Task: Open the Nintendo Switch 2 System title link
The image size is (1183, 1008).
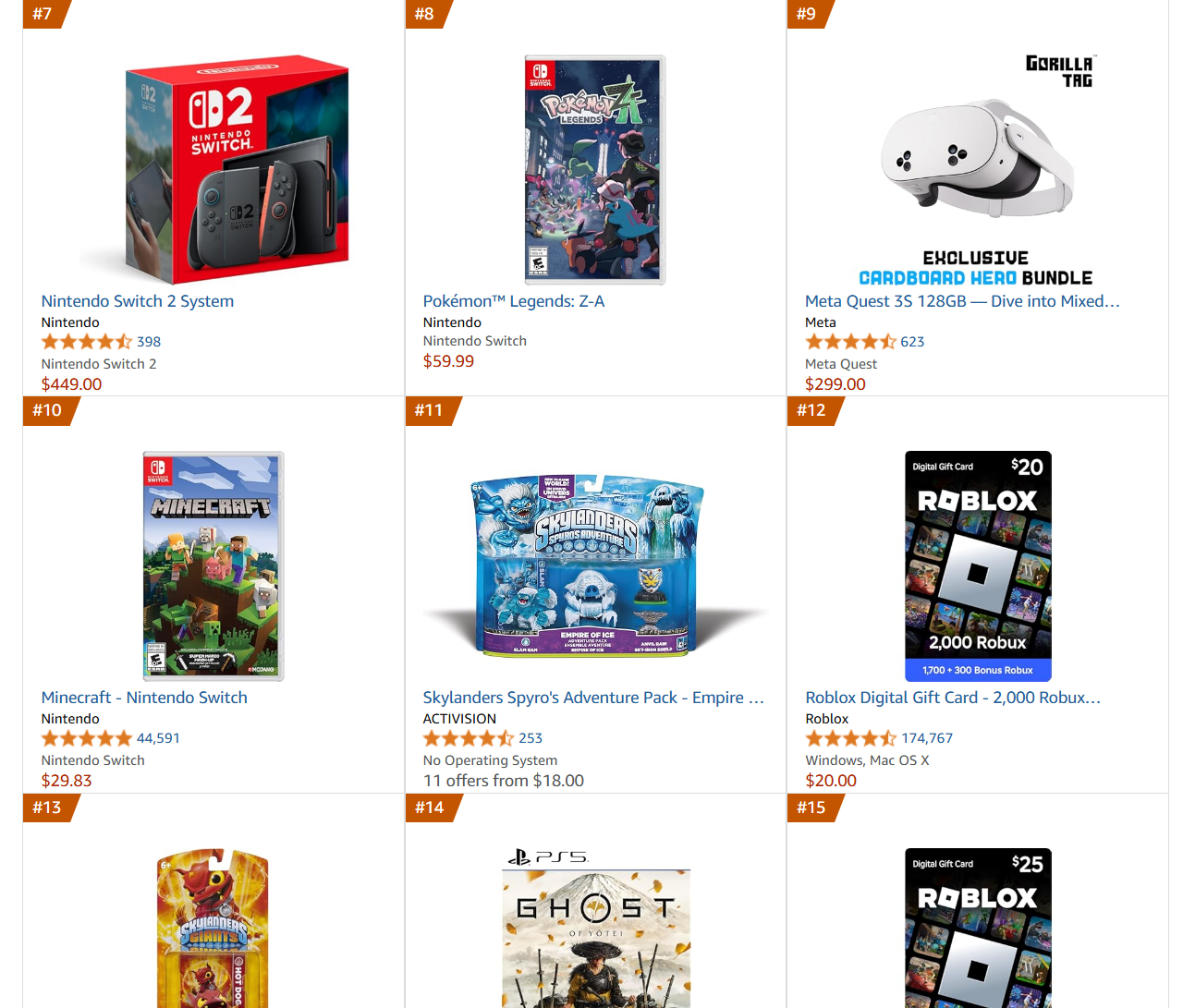Action: [138, 301]
